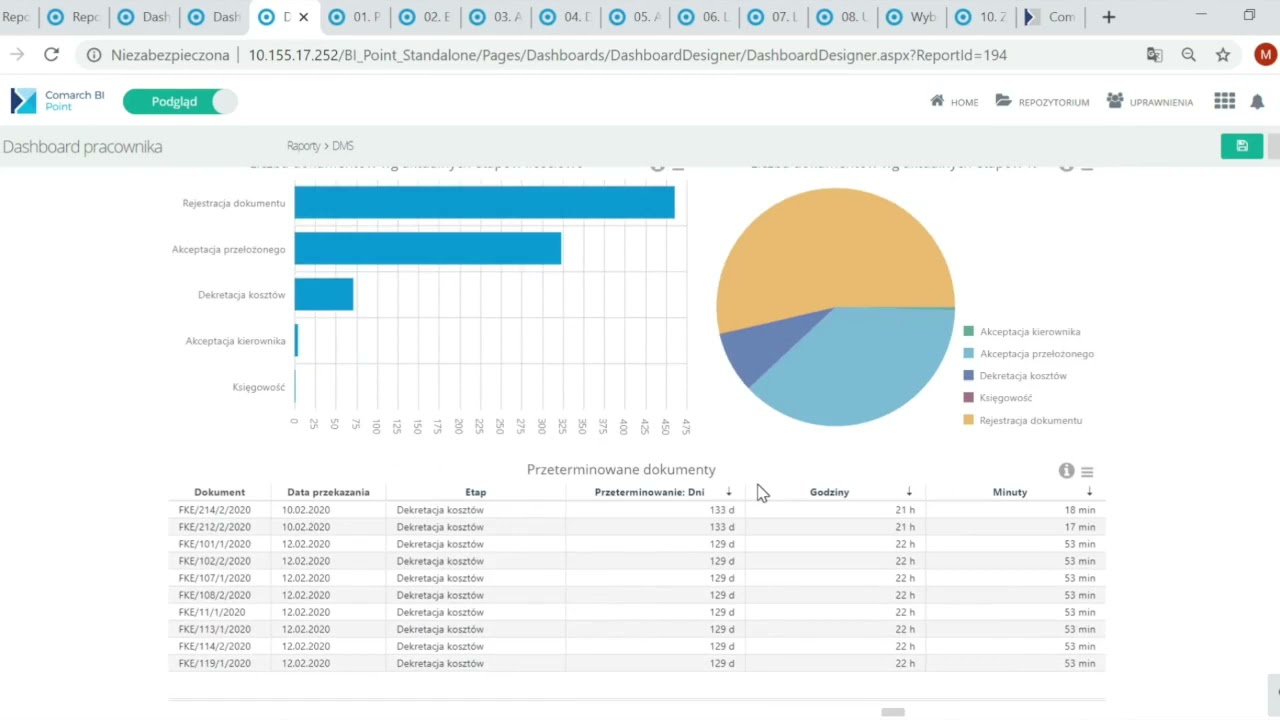This screenshot has height=720, width=1280.
Task: Open the applications grid menu icon
Action: [1224, 101]
